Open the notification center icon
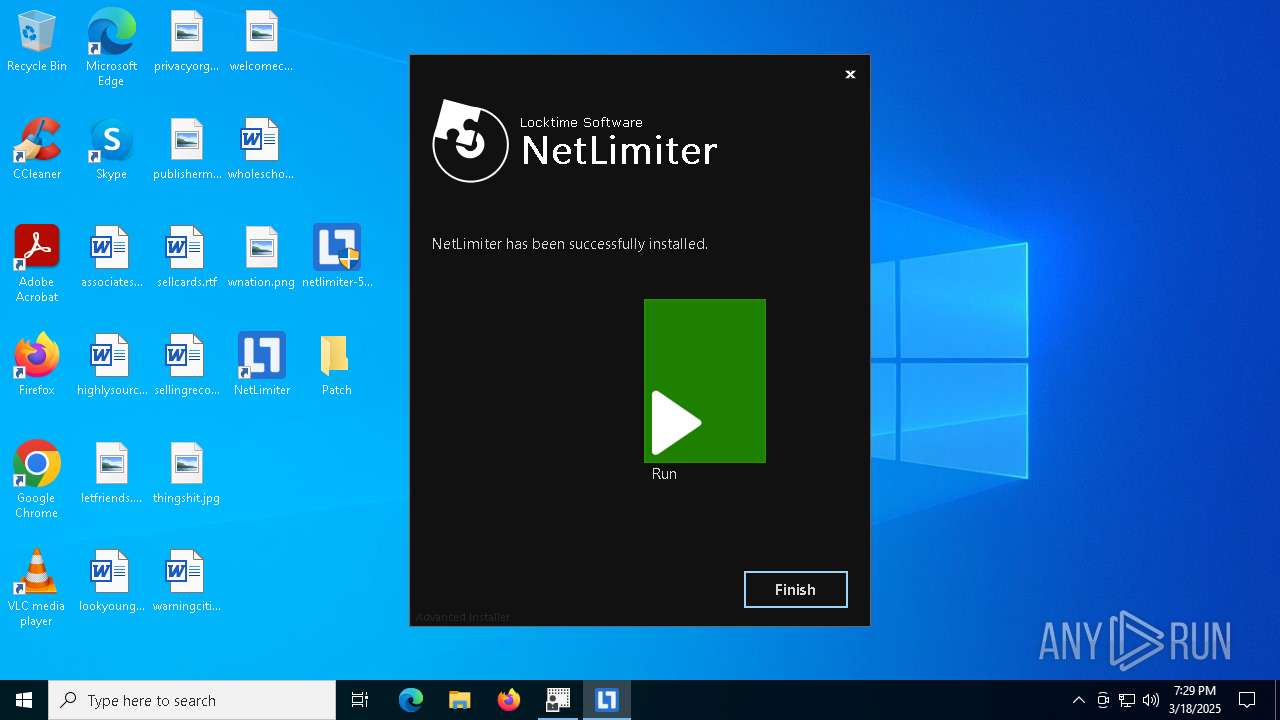Viewport: 1280px width, 720px height. (1247, 700)
